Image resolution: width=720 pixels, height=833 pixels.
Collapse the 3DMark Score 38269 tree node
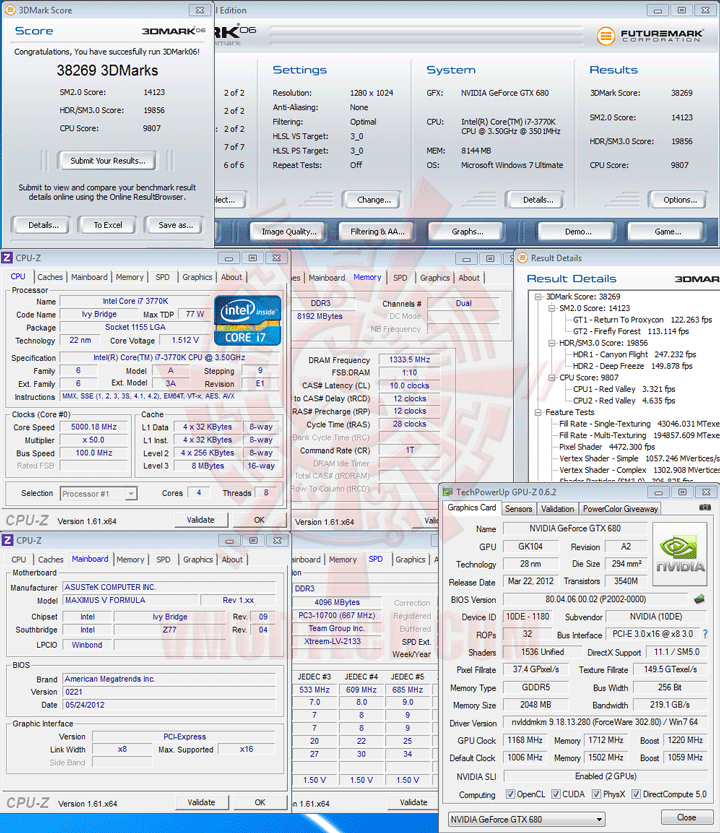pyautogui.click(x=538, y=296)
